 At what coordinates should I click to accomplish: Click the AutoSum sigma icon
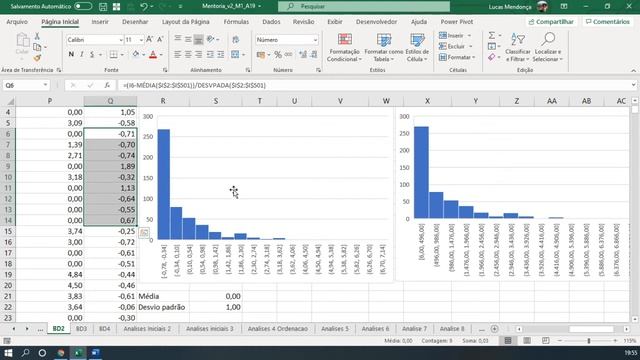click(492, 36)
